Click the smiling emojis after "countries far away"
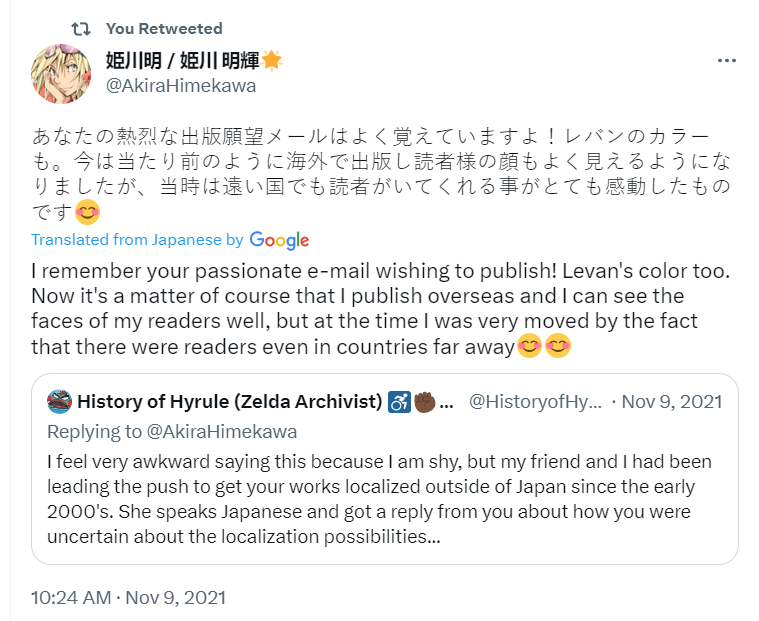The image size is (759, 621). 544,347
